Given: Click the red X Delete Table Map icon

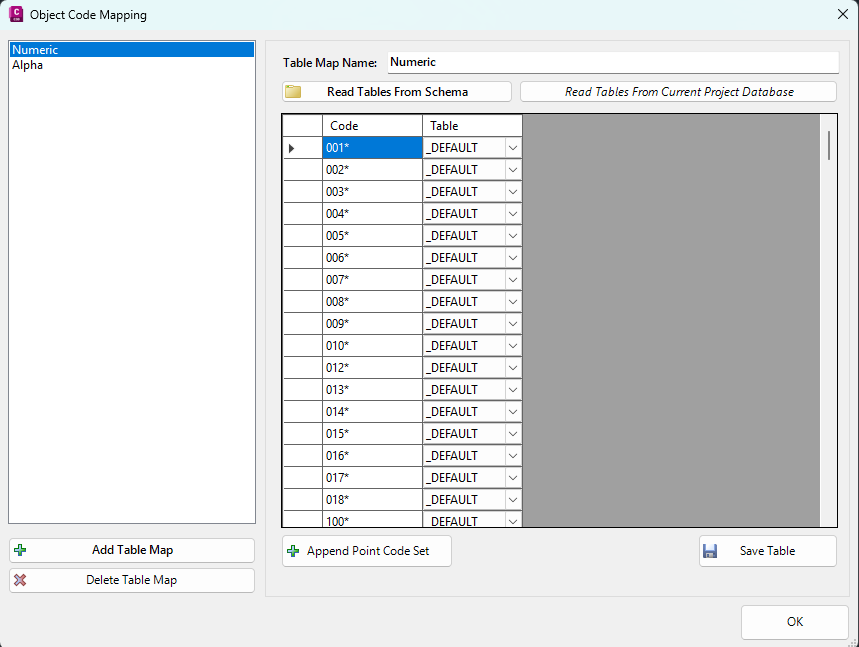Looking at the screenshot, I should [x=21, y=580].
